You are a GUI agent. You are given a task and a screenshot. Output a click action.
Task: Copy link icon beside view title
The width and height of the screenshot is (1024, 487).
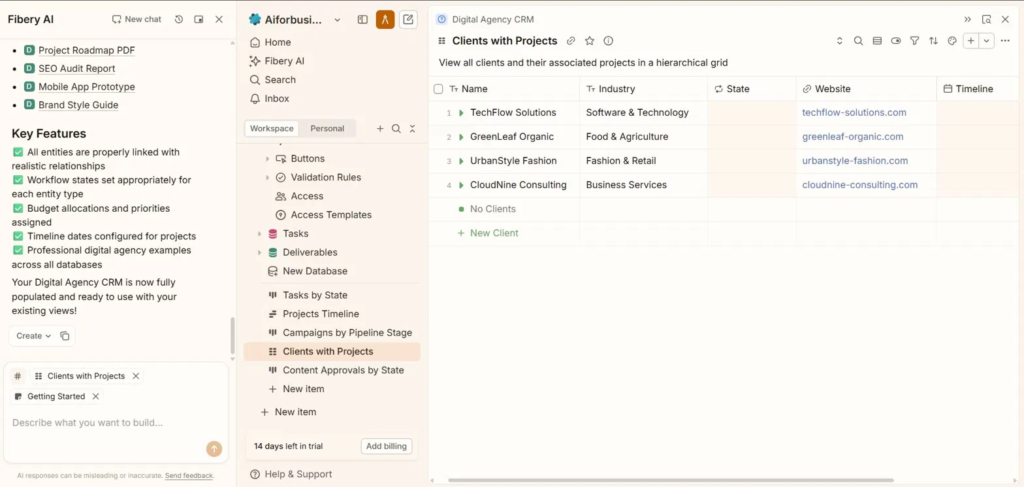571,41
